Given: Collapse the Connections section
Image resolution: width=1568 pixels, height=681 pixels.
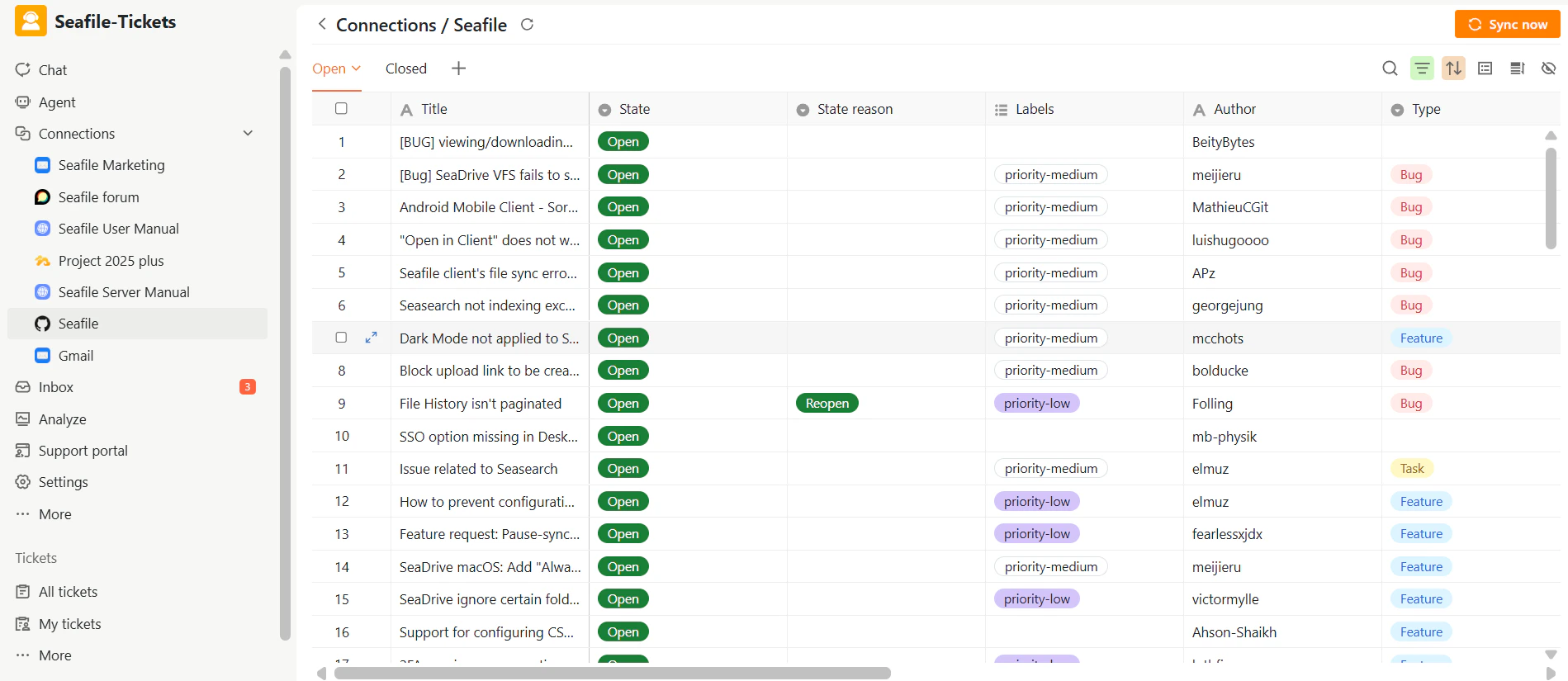Looking at the screenshot, I should [248, 134].
